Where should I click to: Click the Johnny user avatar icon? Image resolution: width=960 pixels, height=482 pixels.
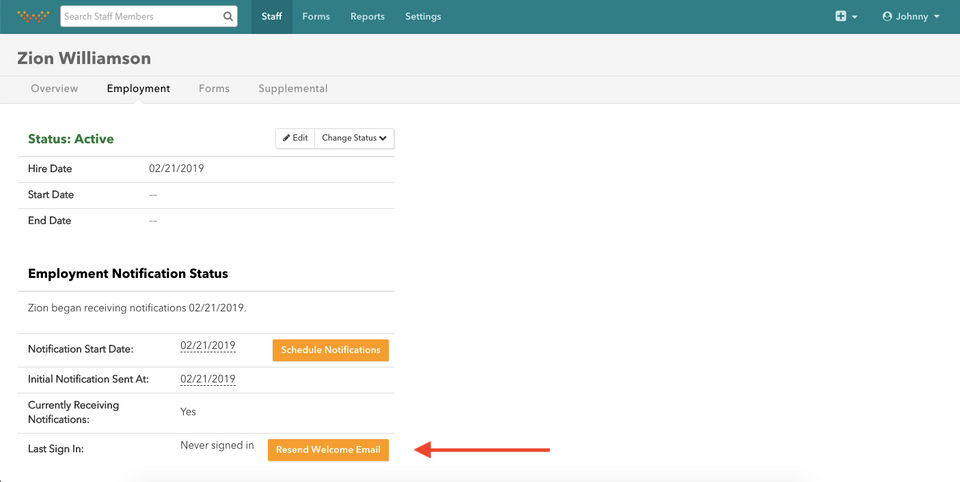[887, 17]
